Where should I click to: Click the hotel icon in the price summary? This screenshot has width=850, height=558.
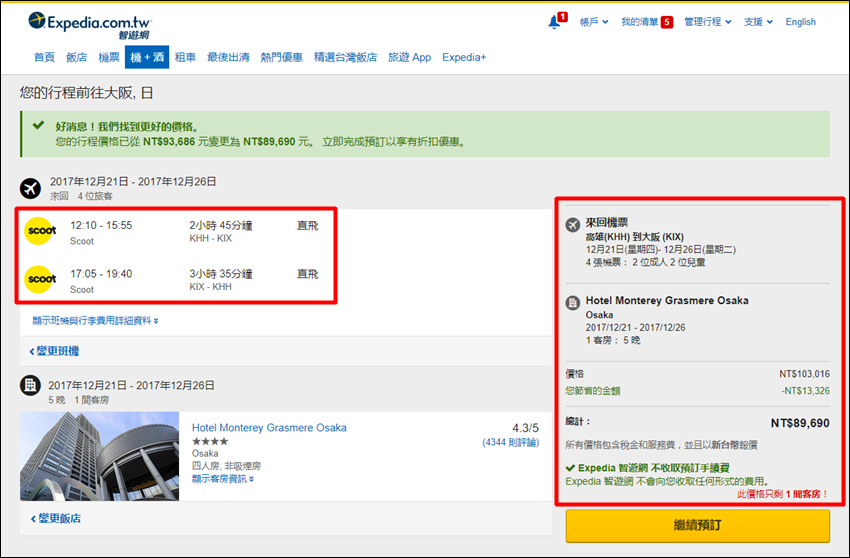click(x=572, y=303)
